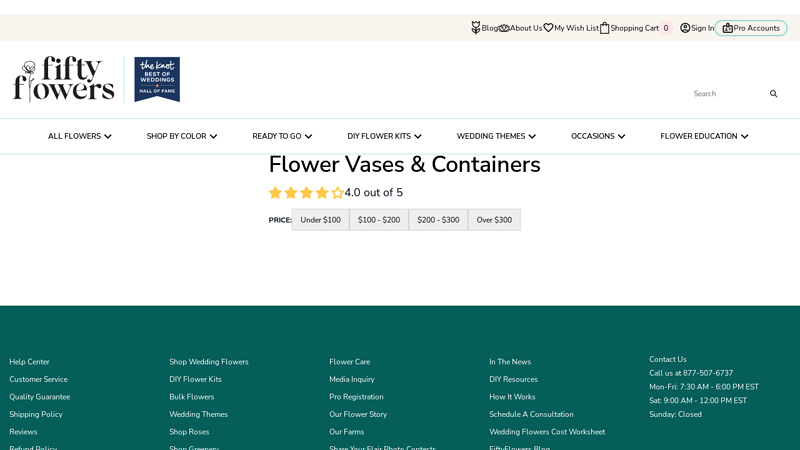Filter by price Over $300
Viewport: 800px width, 450px height.
(494, 220)
